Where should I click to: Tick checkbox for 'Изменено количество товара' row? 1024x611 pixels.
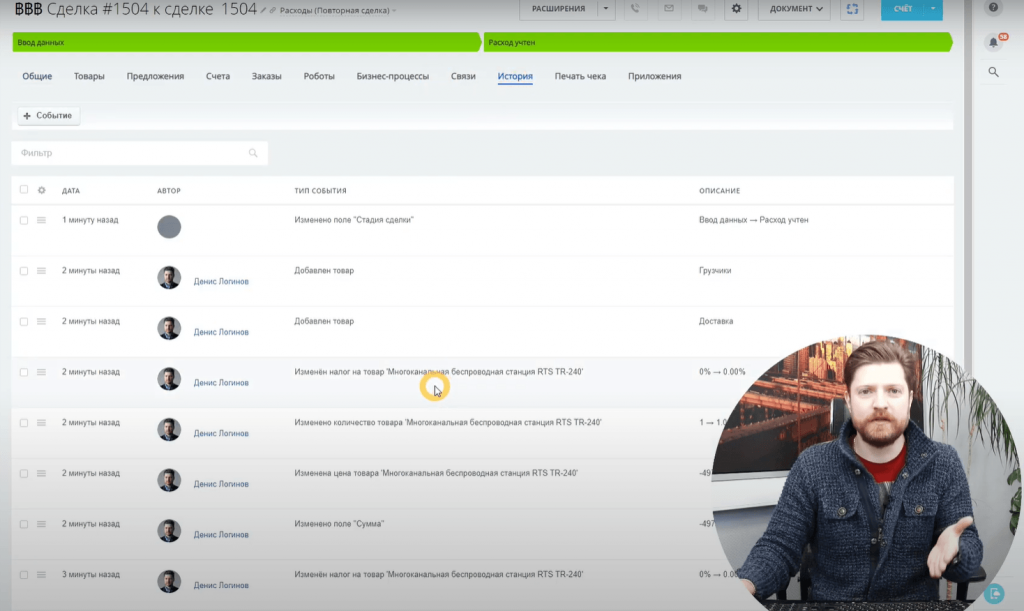point(24,423)
